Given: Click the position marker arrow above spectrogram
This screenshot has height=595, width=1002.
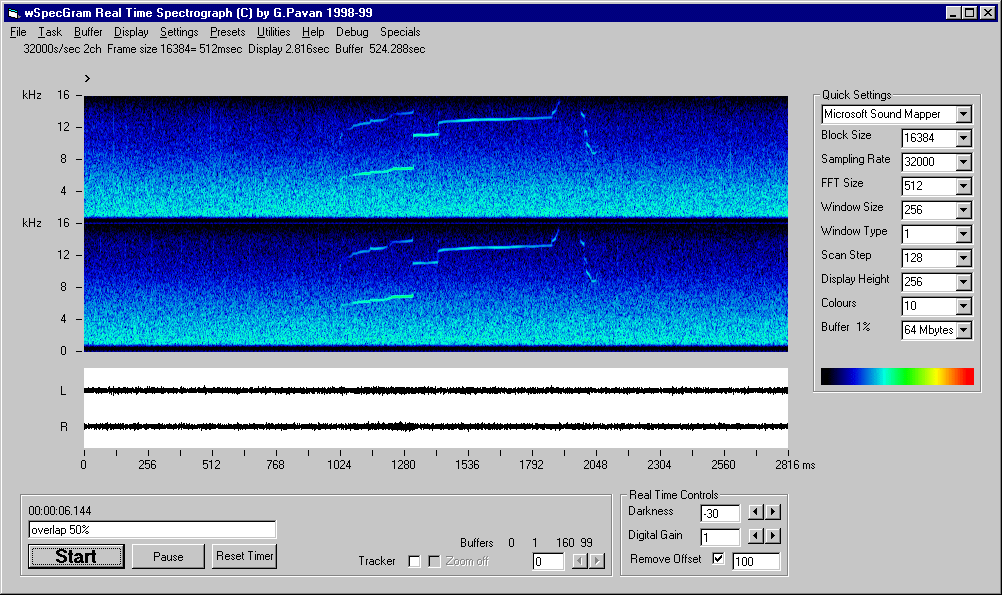Looking at the screenshot, I should tap(88, 79).
